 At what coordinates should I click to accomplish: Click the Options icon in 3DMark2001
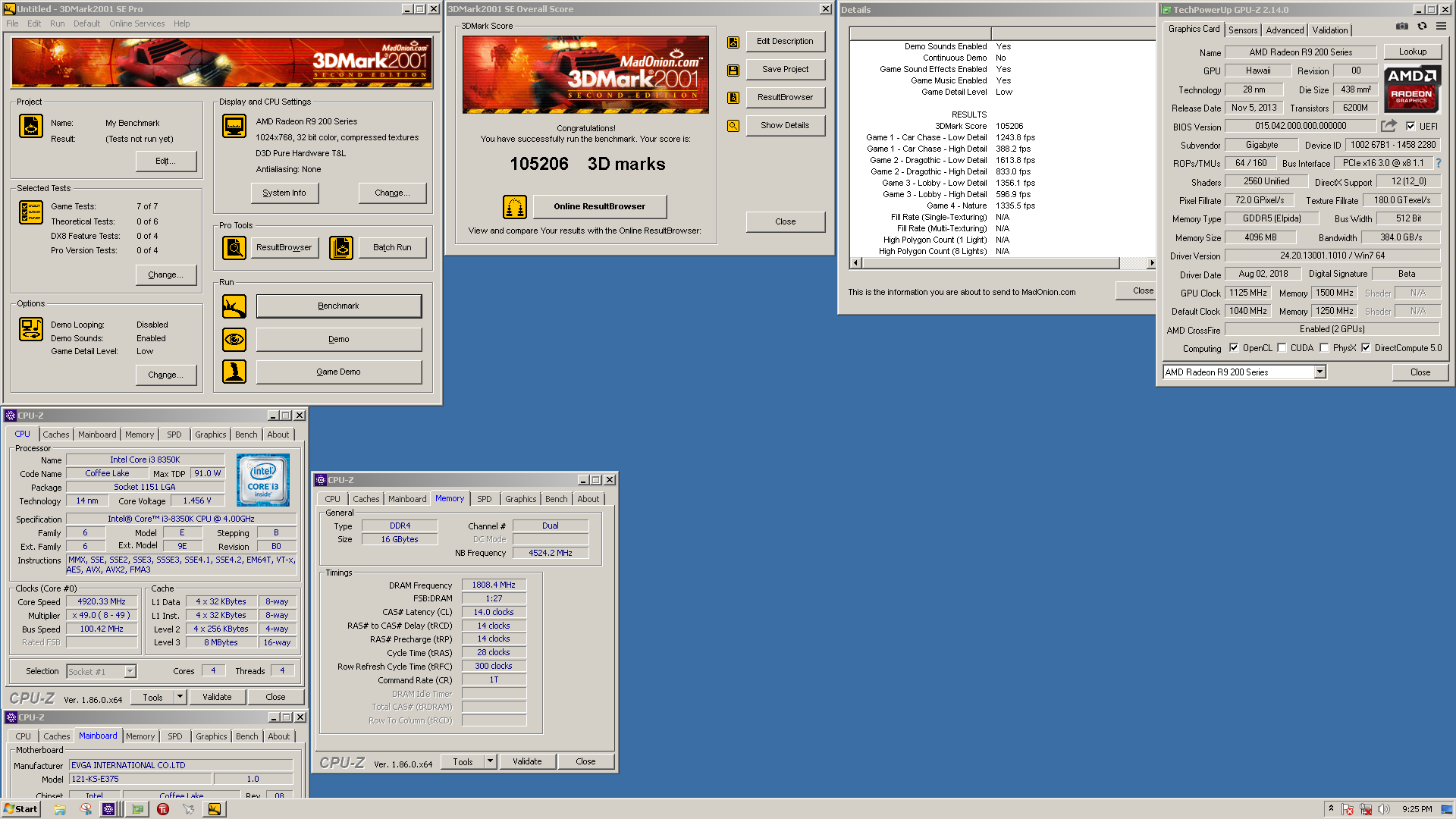coord(31,329)
